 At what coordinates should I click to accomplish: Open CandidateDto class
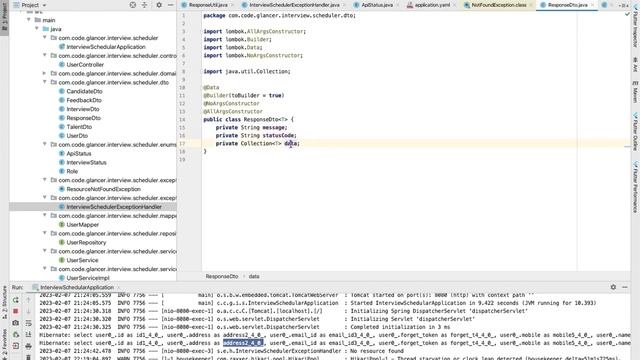tap(84, 91)
